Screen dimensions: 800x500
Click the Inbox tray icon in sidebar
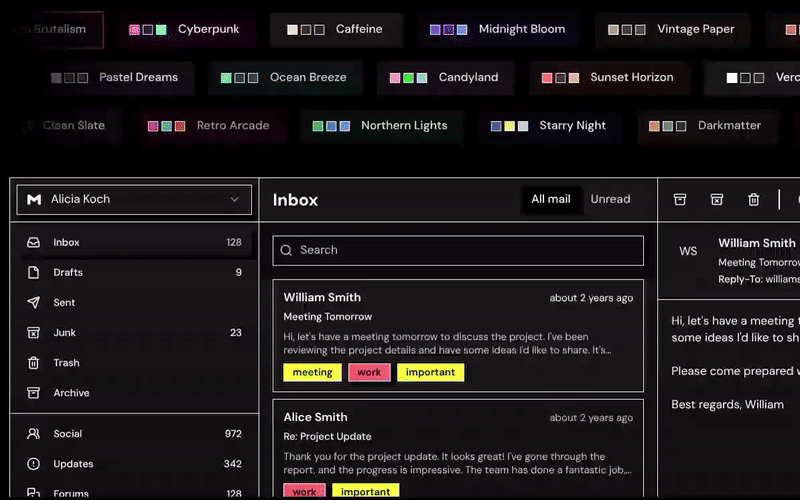[33, 242]
